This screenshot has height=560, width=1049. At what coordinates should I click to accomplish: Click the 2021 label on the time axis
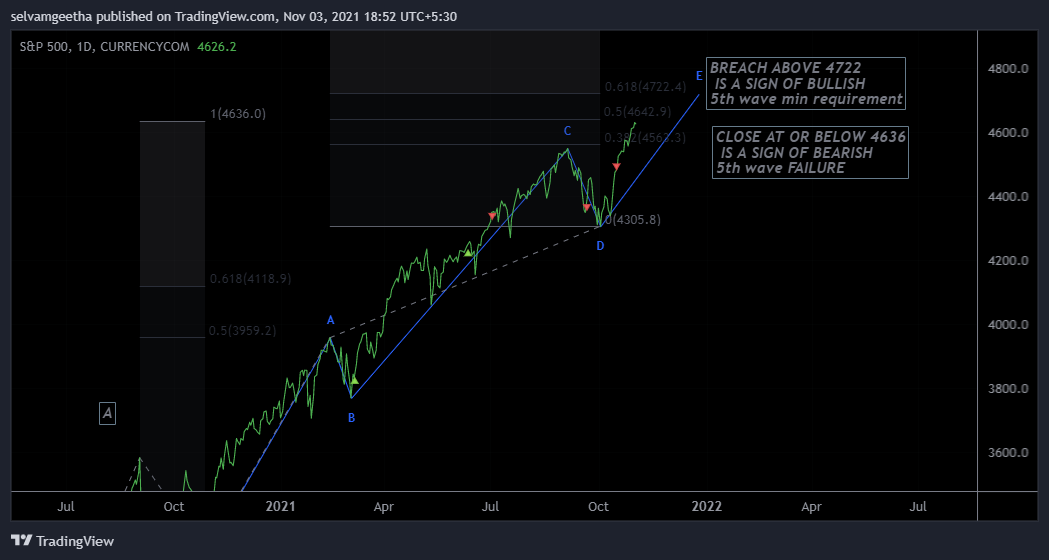pos(279,506)
